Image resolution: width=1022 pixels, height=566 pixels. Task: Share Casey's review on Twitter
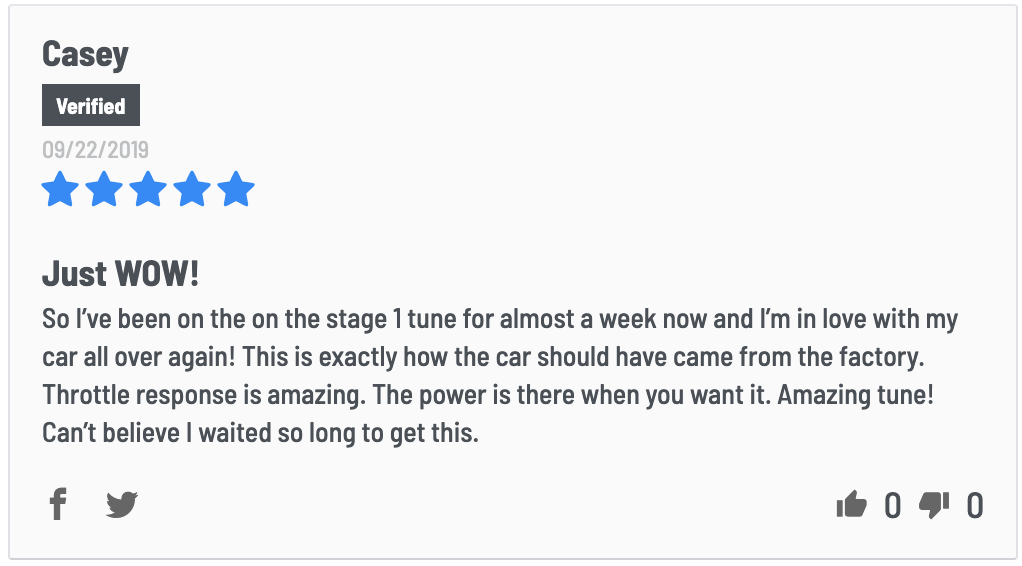(122, 504)
